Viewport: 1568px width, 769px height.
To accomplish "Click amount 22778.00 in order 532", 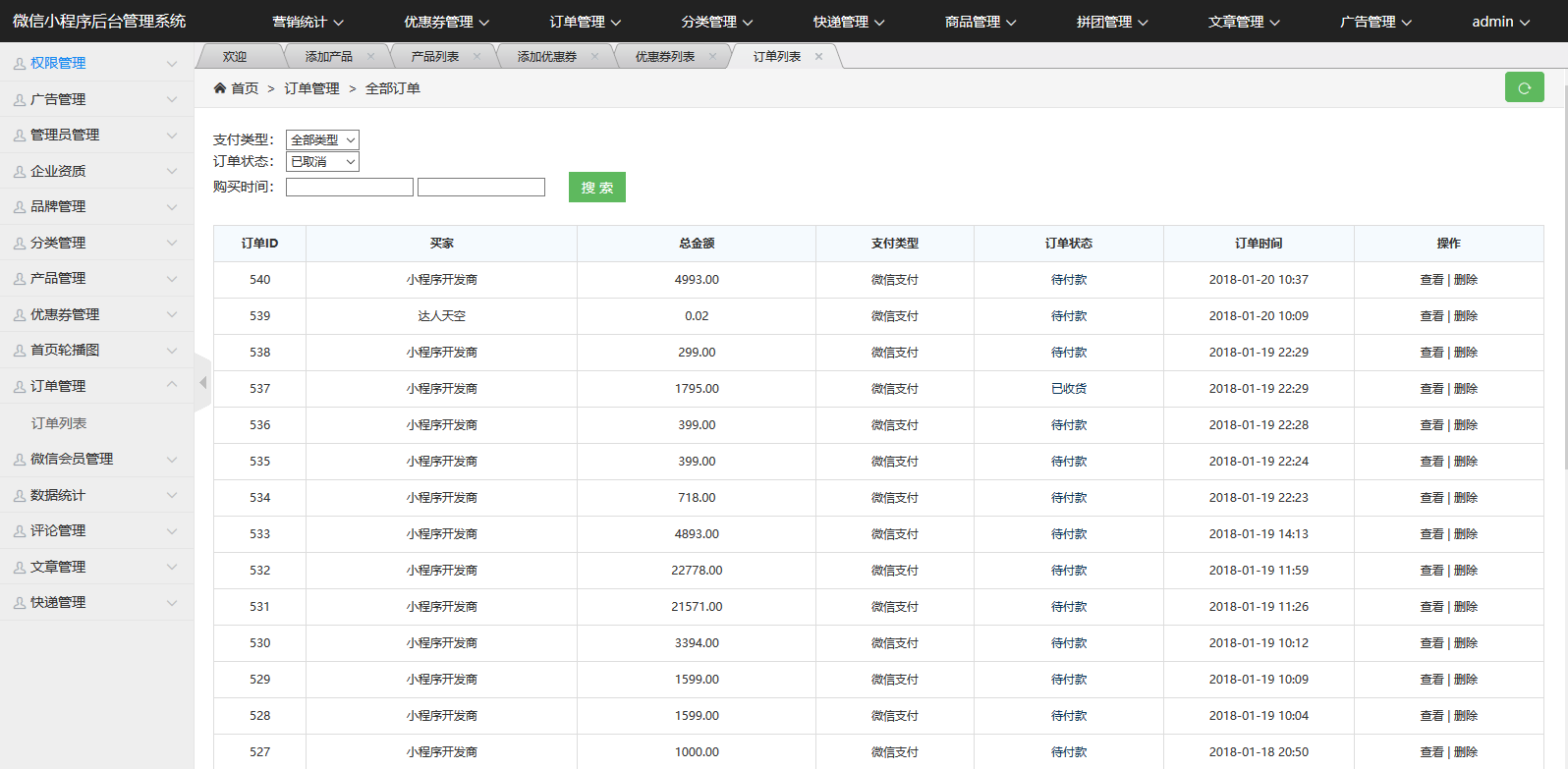I will pos(697,571).
